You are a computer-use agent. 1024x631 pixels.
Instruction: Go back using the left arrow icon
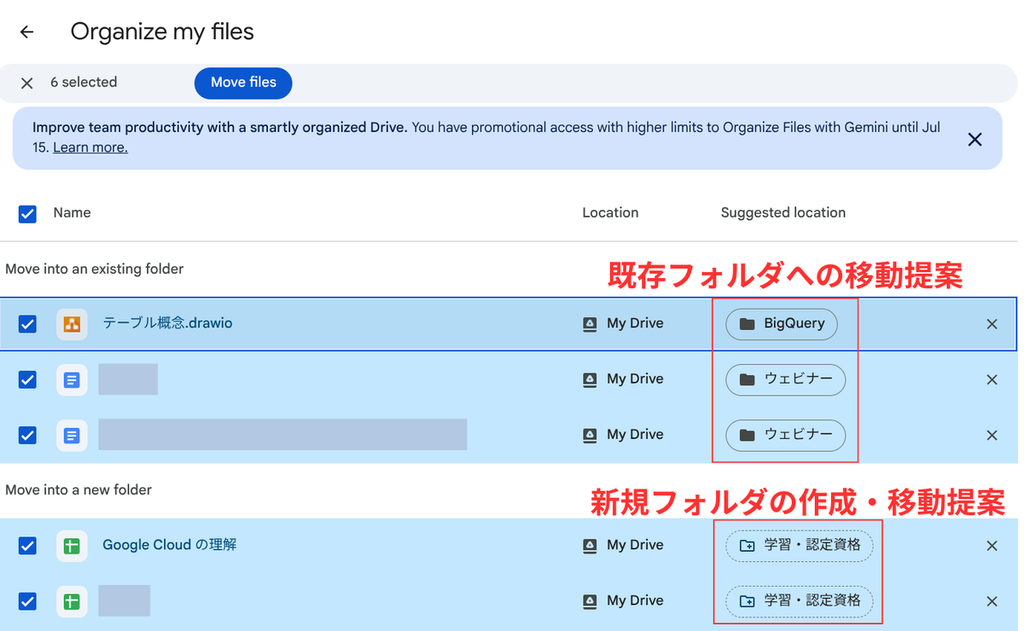[27, 31]
